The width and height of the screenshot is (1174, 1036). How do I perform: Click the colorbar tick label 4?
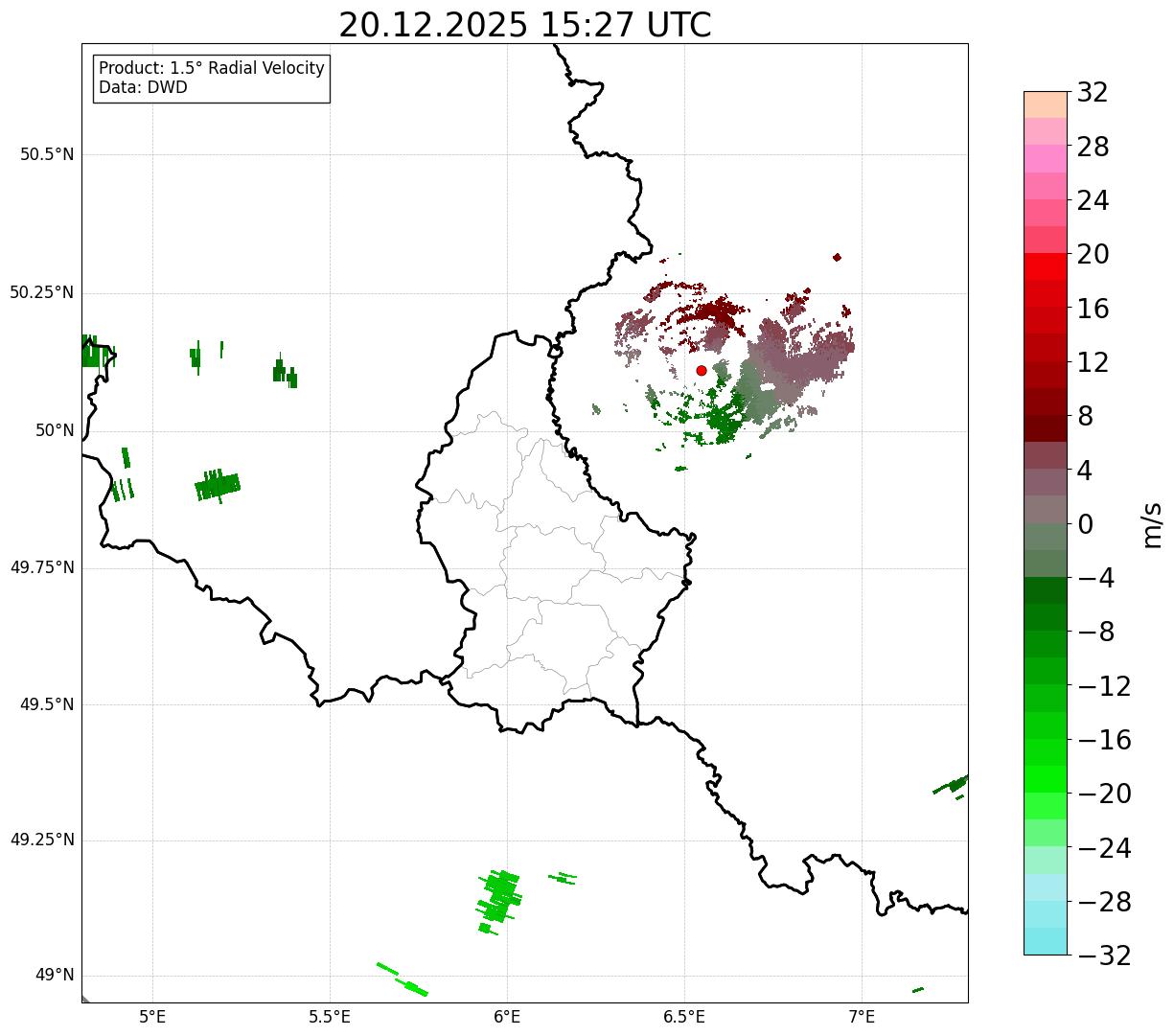click(1086, 471)
